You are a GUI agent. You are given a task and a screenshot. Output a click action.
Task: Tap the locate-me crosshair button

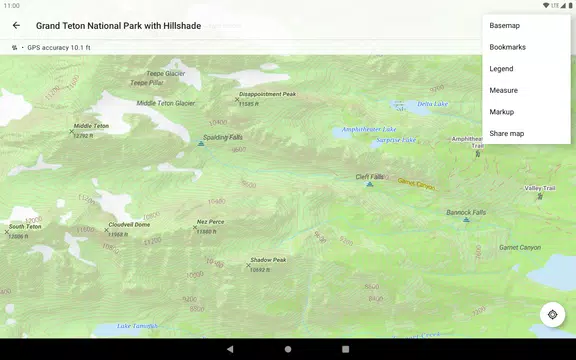point(552,315)
